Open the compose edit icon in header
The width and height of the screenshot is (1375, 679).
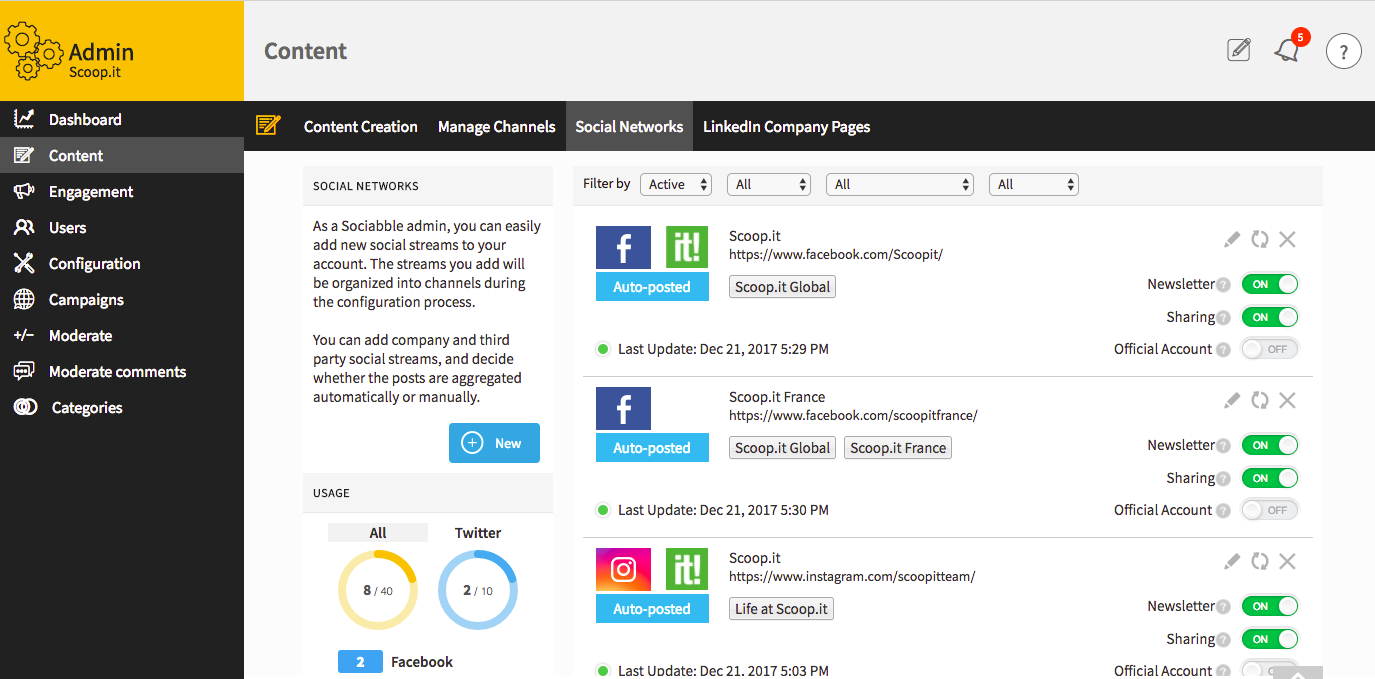click(x=1239, y=49)
